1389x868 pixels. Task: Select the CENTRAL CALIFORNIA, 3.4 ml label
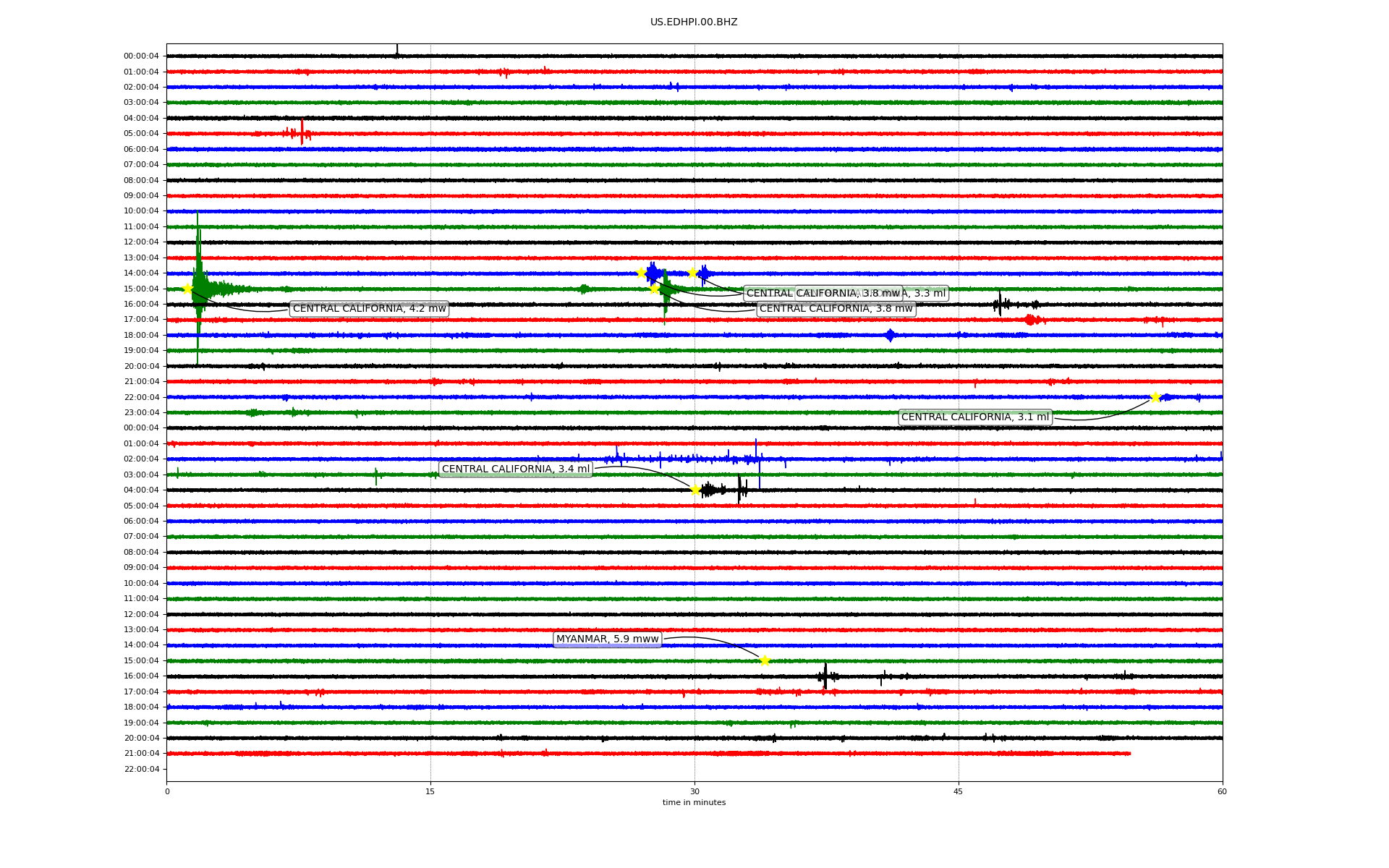pos(515,469)
